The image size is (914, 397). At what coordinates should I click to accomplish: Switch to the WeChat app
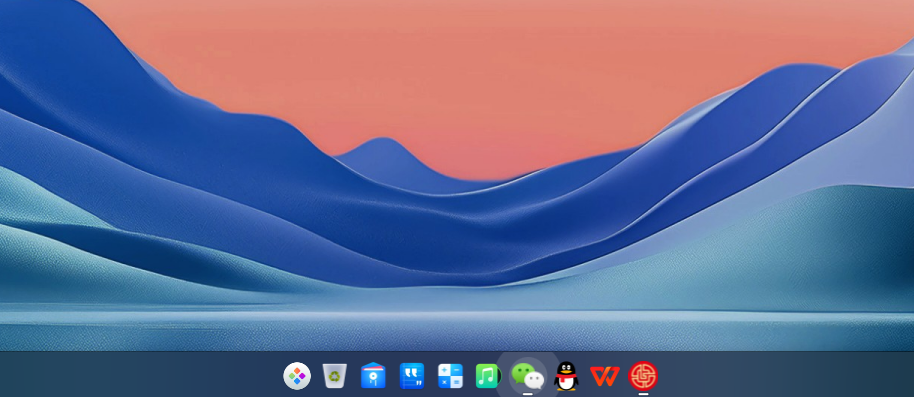527,376
